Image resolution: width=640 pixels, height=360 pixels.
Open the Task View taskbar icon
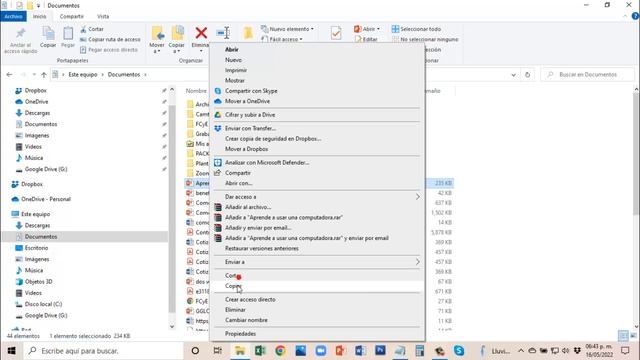point(218,351)
